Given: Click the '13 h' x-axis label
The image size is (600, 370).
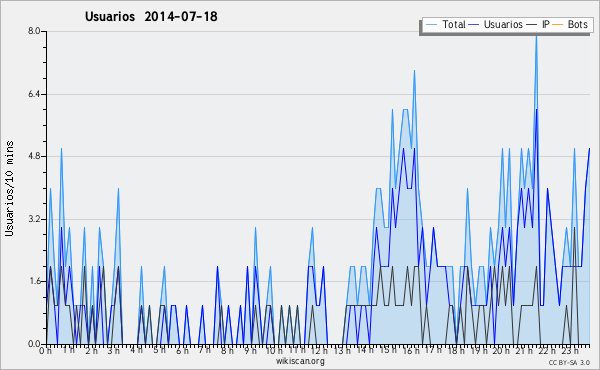Looking at the screenshot, I should pyautogui.click(x=342, y=350).
